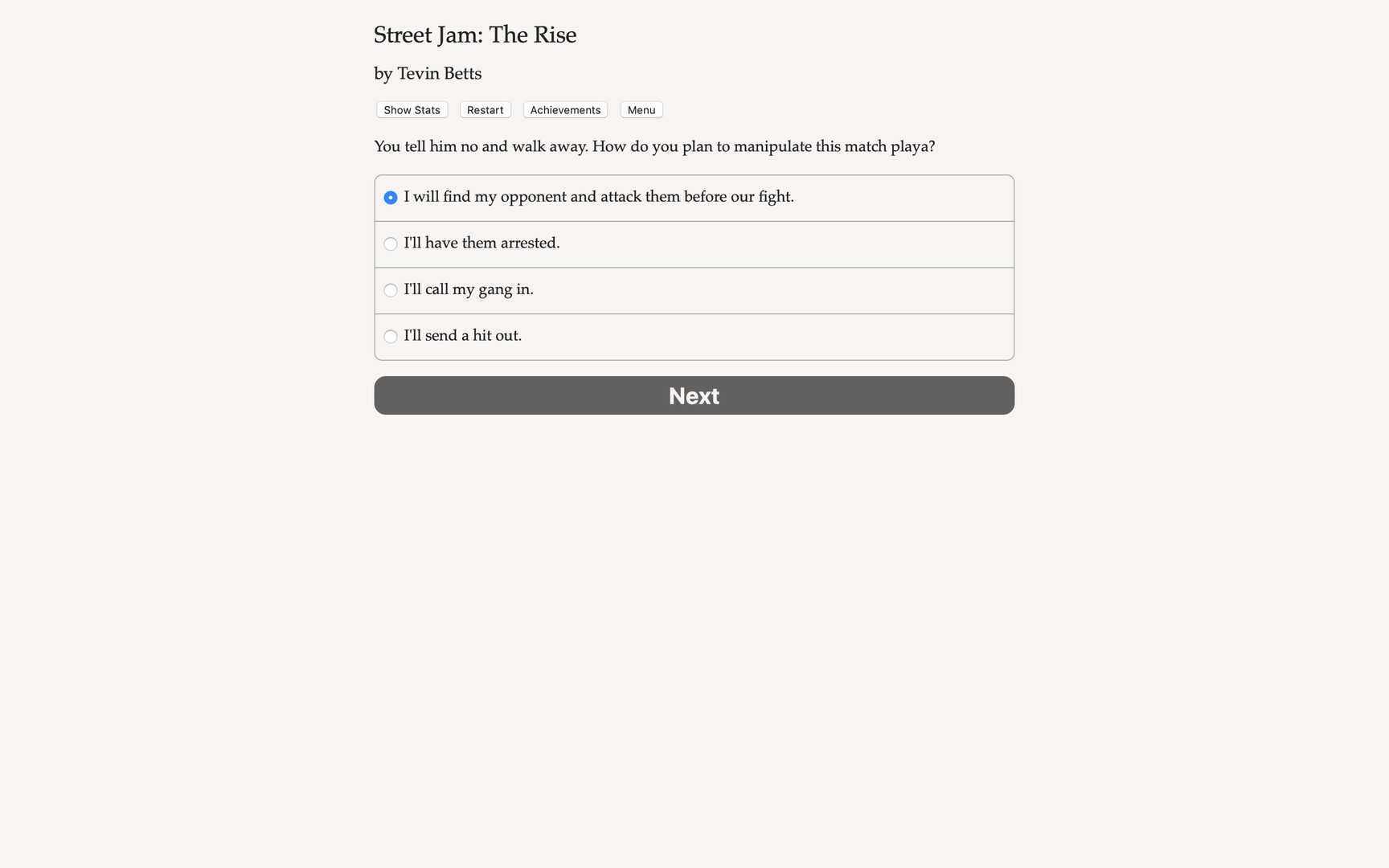Click the row labeled "I'll call my gang in."

tap(693, 290)
